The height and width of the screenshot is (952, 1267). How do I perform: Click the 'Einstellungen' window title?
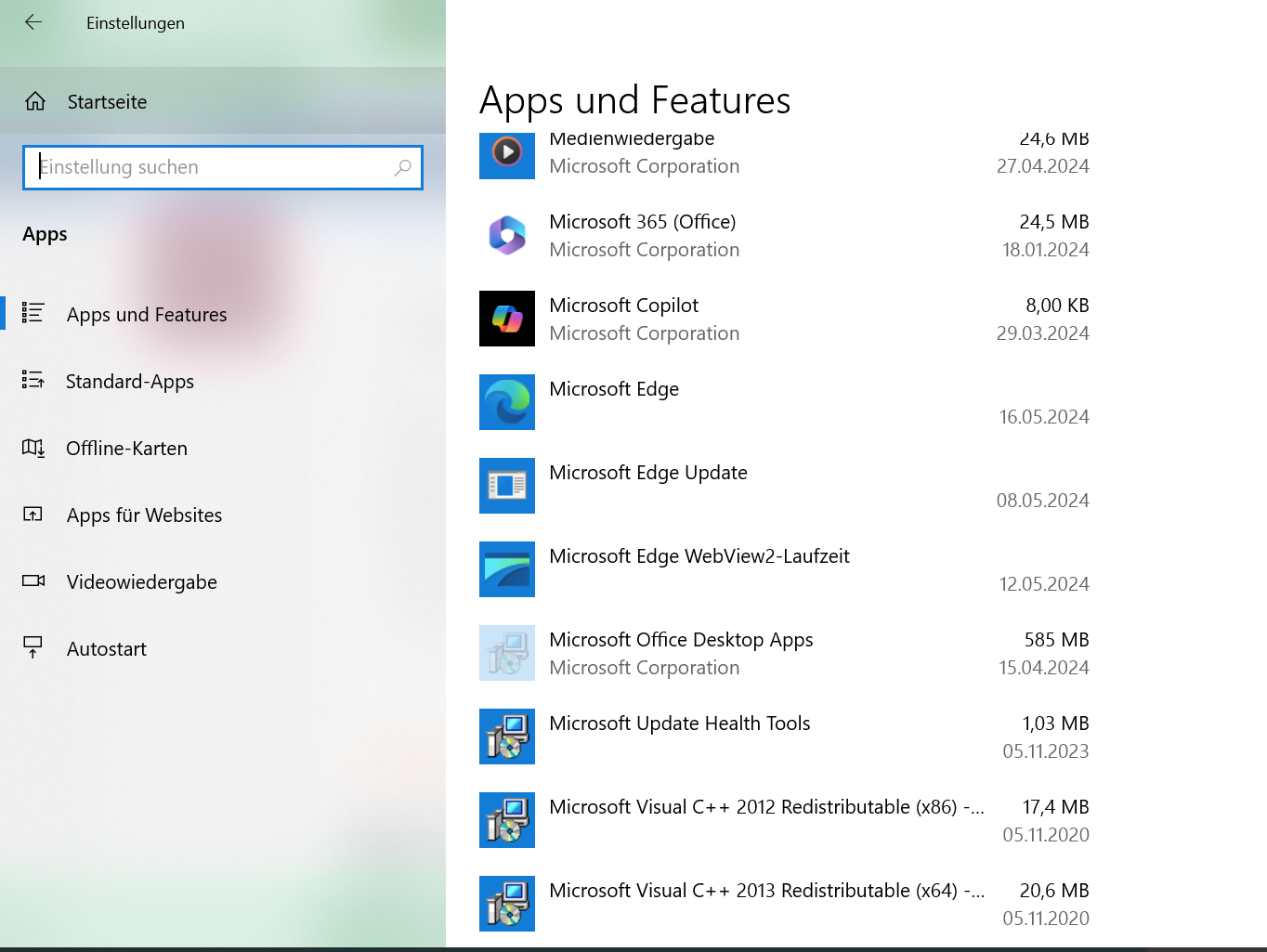136,23
